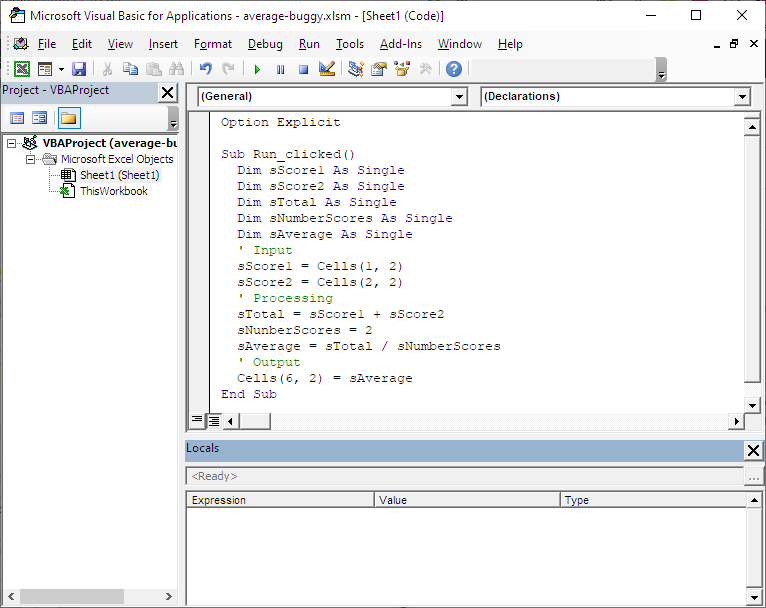Collapse Microsoft Excel Objects folder
766x608 pixels.
click(30, 159)
